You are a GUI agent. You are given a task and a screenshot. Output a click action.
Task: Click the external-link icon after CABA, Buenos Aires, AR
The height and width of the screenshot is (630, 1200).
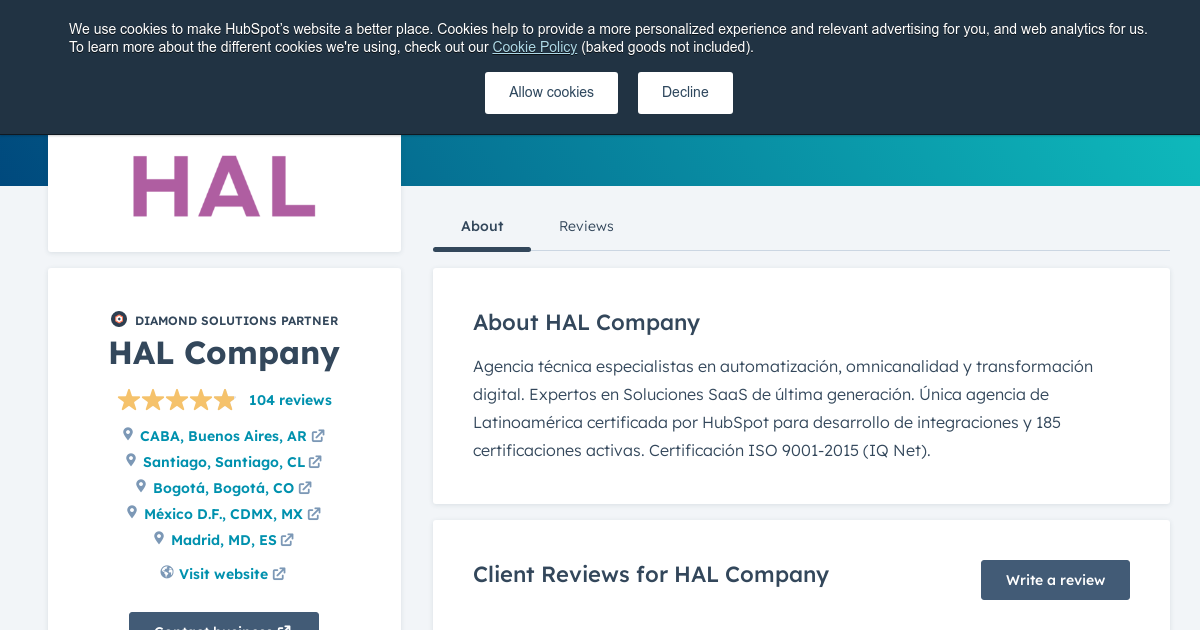(318, 435)
